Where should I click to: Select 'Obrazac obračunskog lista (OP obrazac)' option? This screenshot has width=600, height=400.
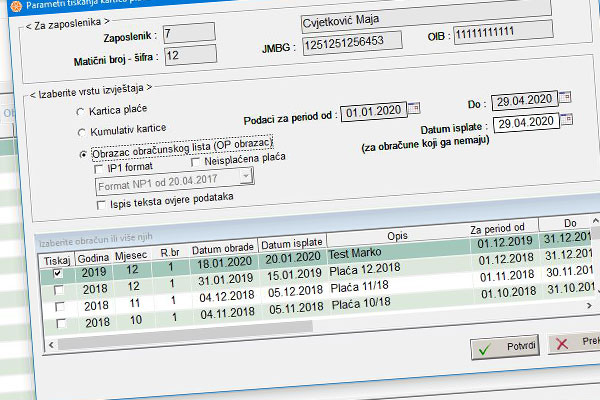(81, 154)
